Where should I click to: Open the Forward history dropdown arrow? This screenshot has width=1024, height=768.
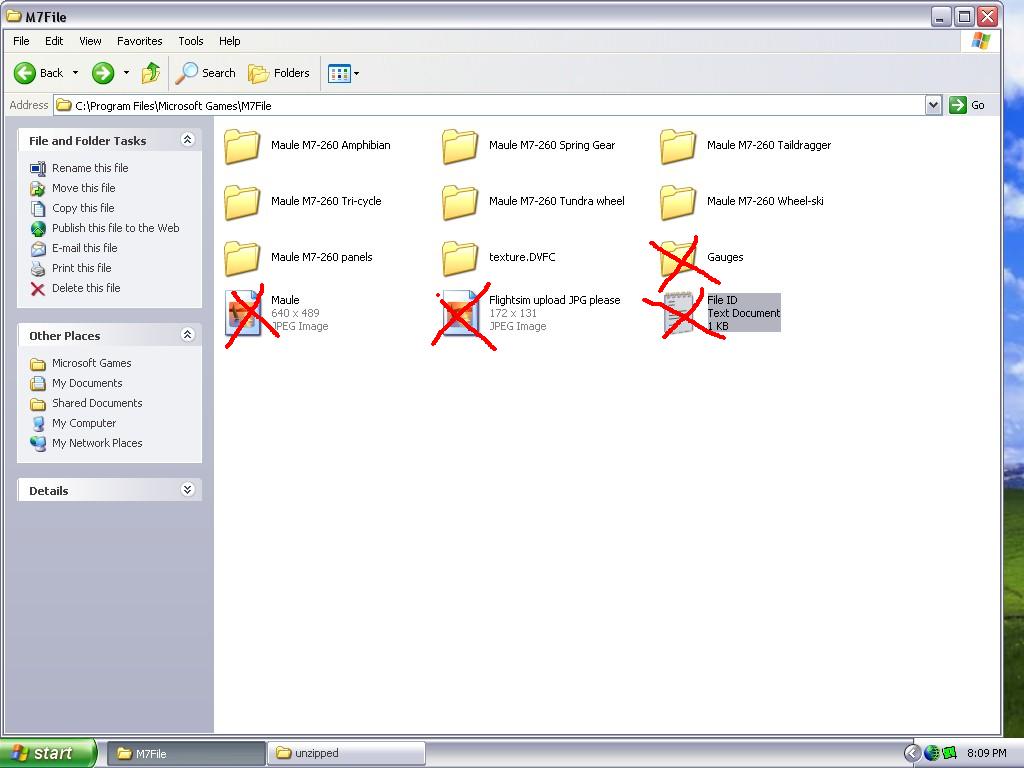tap(126, 72)
